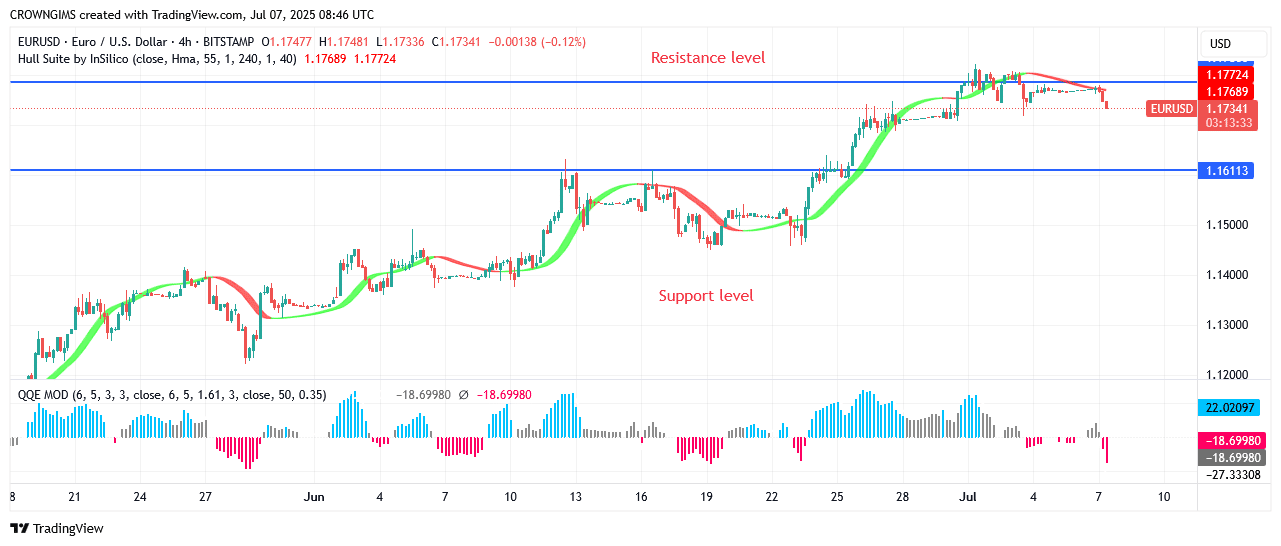Click the 16 date label on time axis
The image size is (1281, 546).
[x=641, y=497]
